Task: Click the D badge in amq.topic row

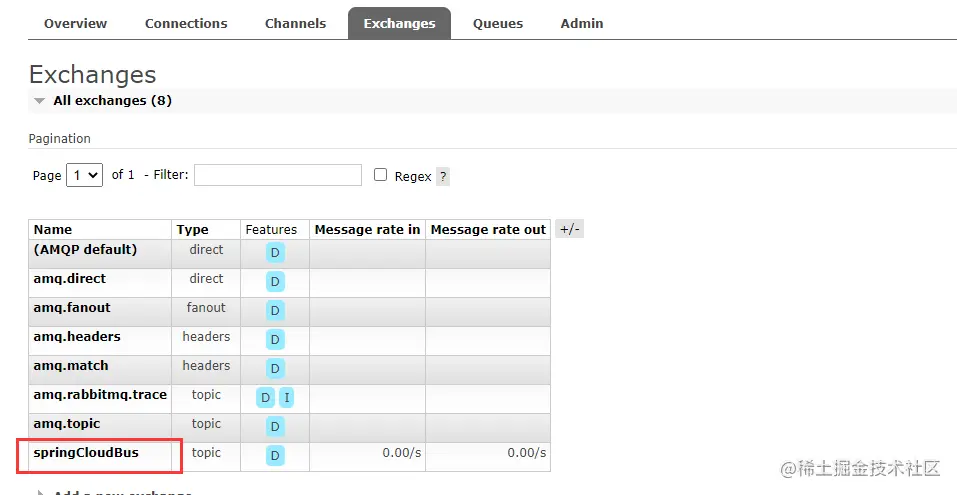Action: (x=275, y=427)
